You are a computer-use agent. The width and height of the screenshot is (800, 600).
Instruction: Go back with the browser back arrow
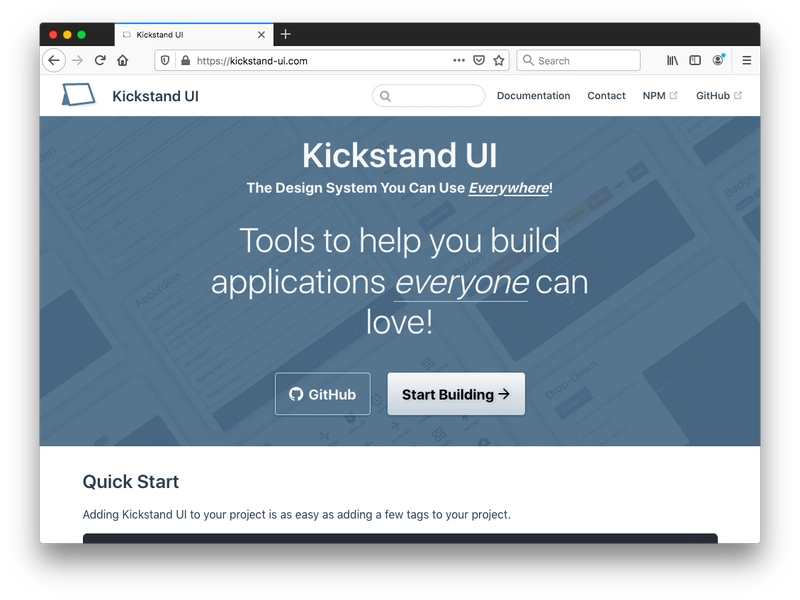tap(54, 61)
